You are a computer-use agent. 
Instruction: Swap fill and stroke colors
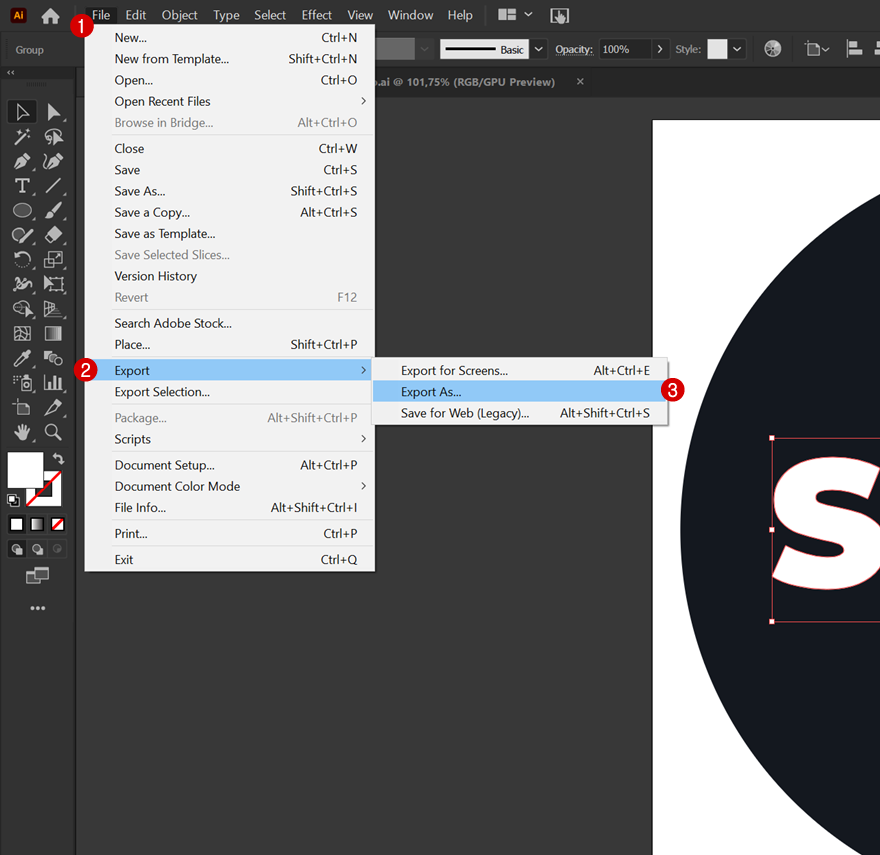click(x=59, y=458)
